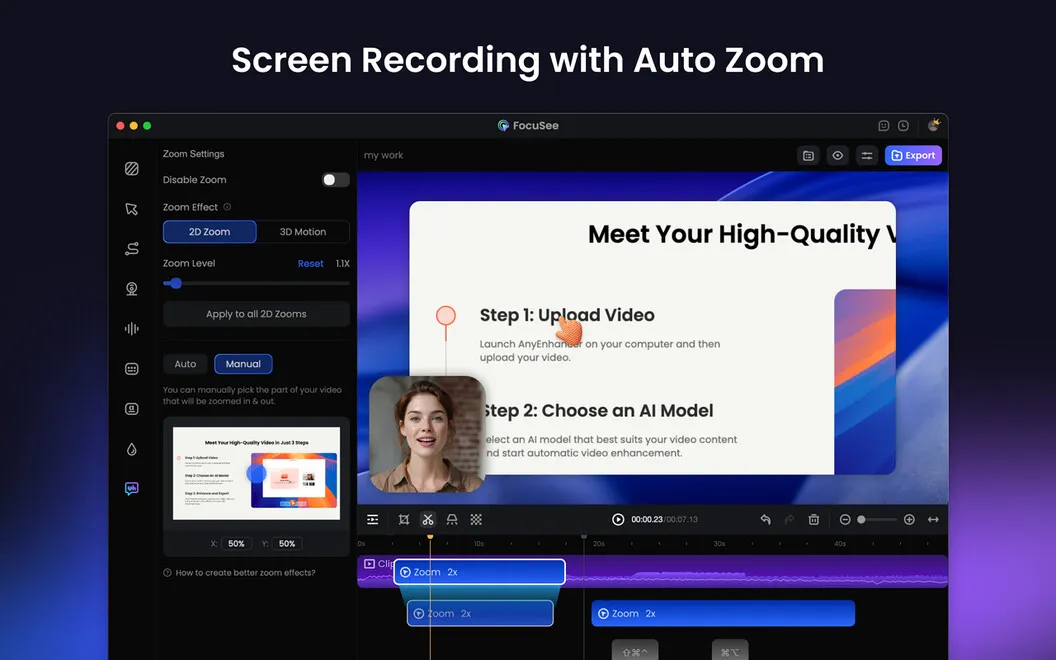This screenshot has width=1056, height=660.
Task: Toggle the timeline tracks panel icon
Action: (372, 519)
